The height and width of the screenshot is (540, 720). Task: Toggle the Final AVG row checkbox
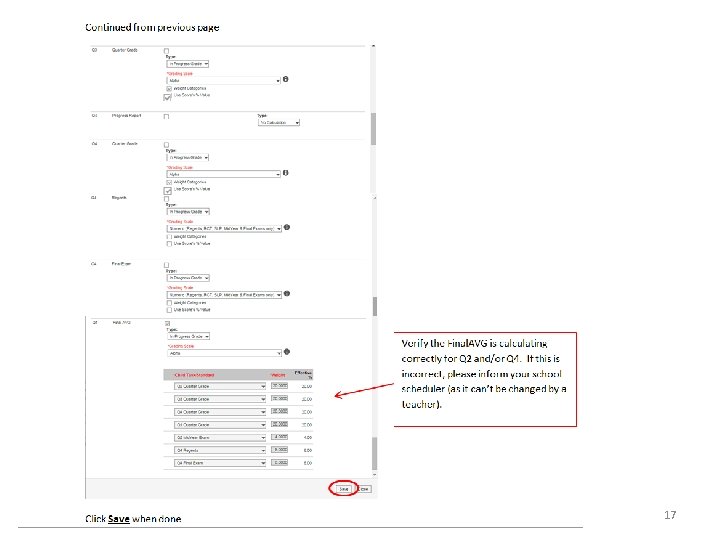[x=168, y=324]
